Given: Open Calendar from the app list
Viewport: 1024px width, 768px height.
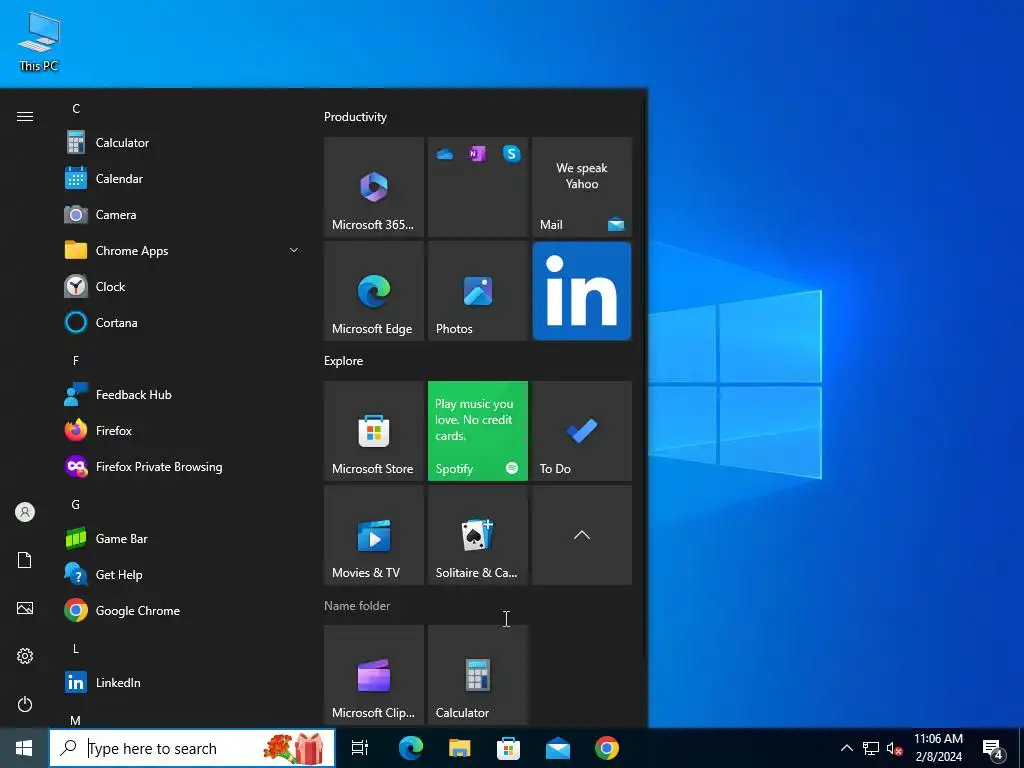Looking at the screenshot, I should point(183,178).
